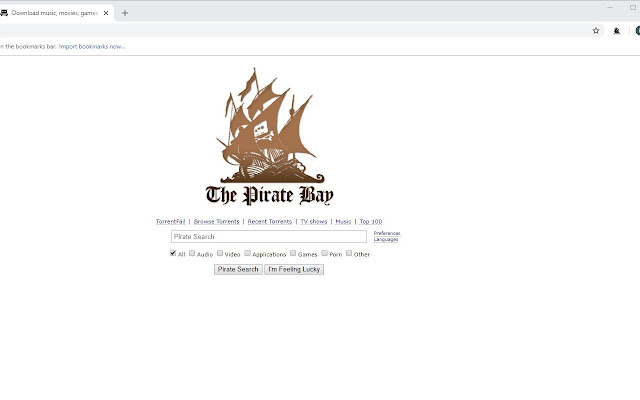Check the Games checkbox
The width and height of the screenshot is (640, 400).
(x=293, y=253)
